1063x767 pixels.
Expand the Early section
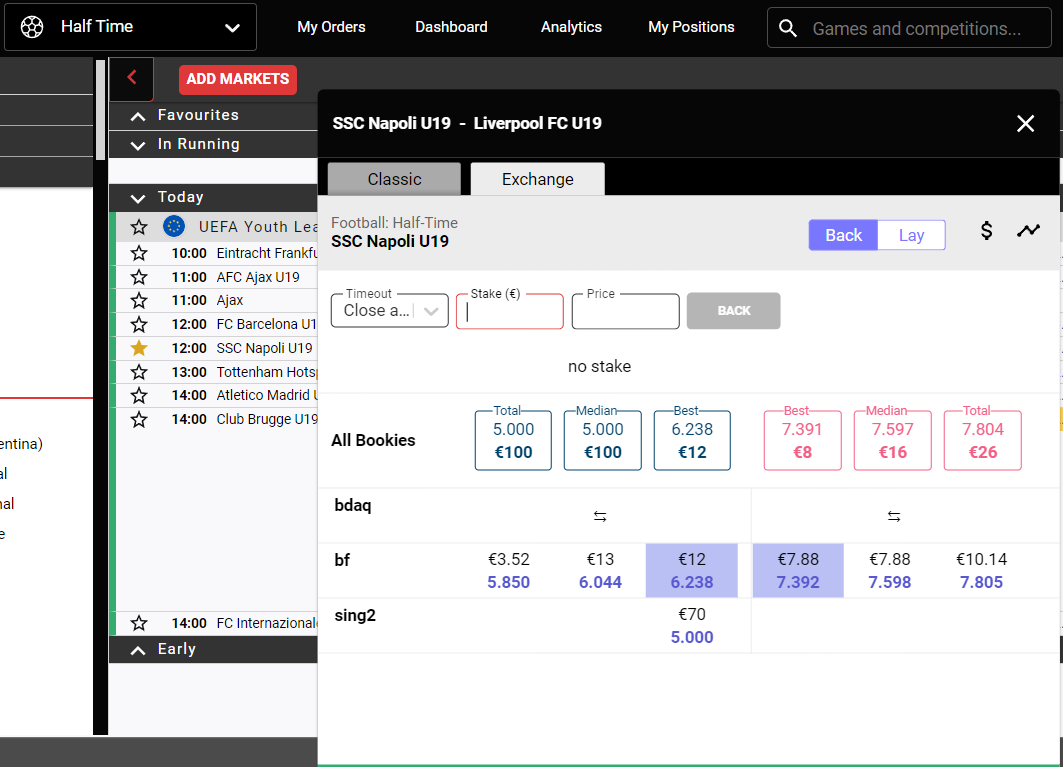138,650
